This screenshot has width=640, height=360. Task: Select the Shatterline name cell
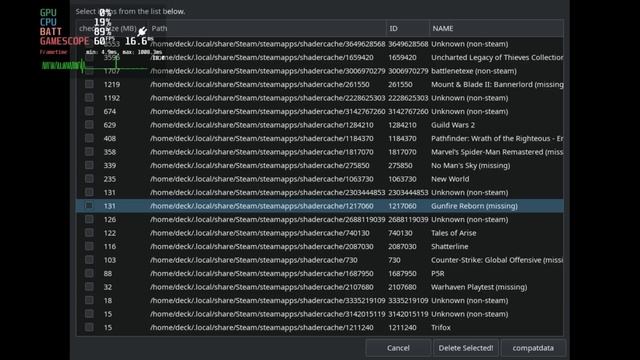449,246
